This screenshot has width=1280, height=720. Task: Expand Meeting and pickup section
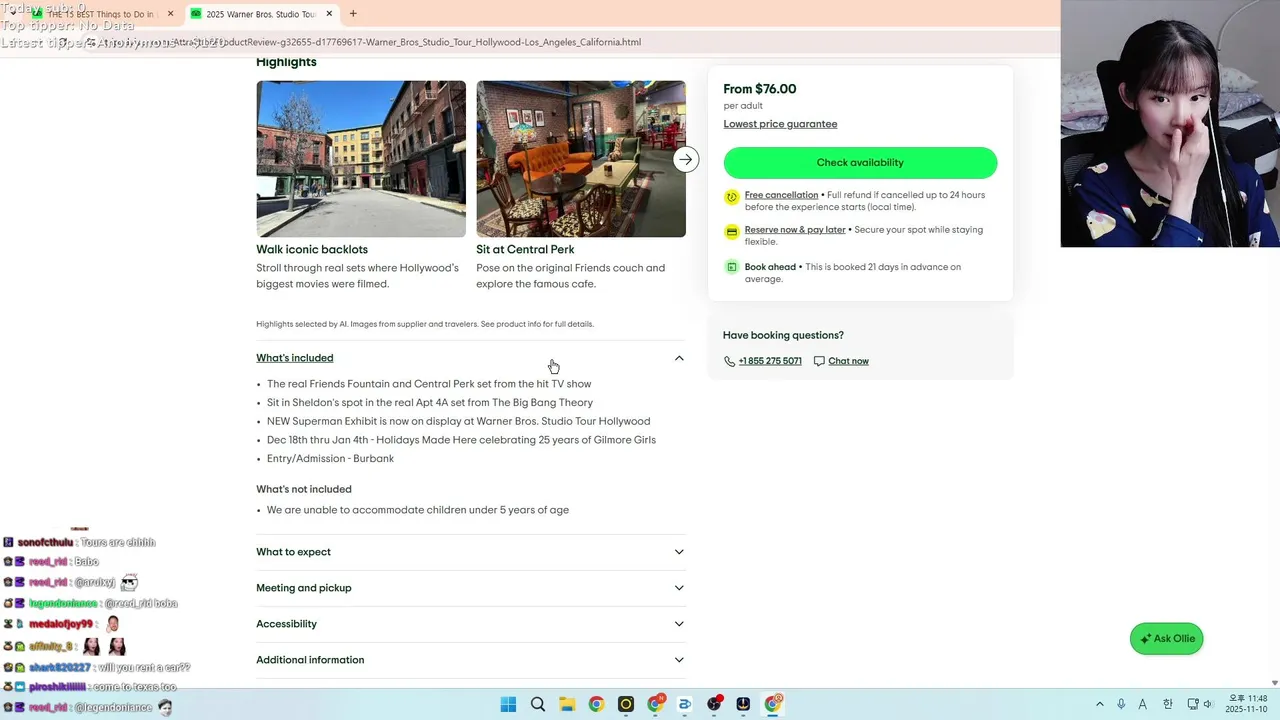pyautogui.click(x=470, y=588)
